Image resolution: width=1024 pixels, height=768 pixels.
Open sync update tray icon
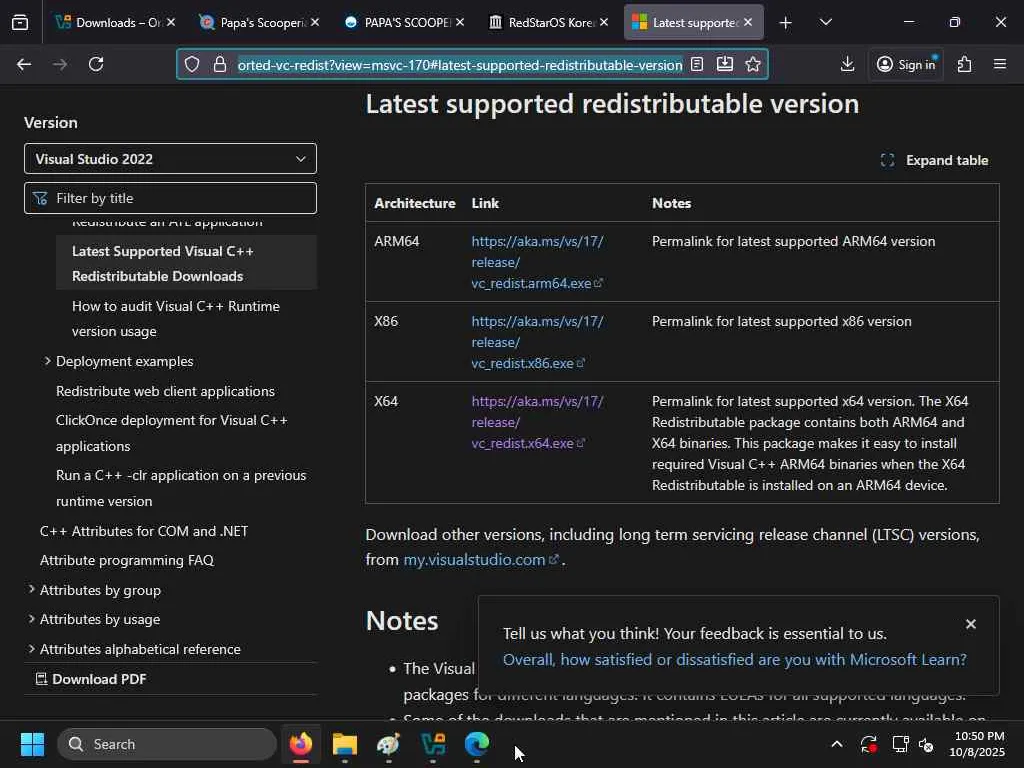tap(869, 744)
